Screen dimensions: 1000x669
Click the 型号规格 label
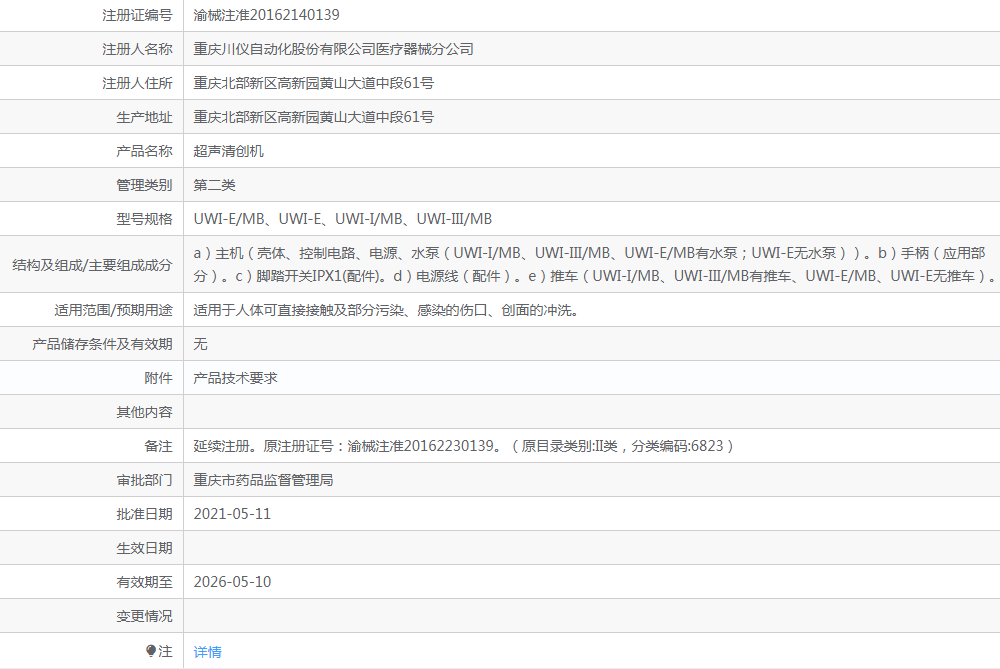point(144,219)
